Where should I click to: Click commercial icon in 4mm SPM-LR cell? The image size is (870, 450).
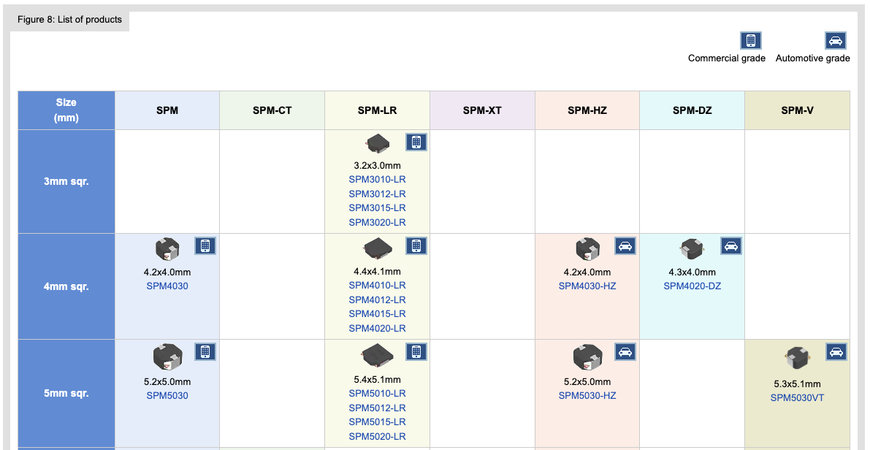[x=416, y=246]
